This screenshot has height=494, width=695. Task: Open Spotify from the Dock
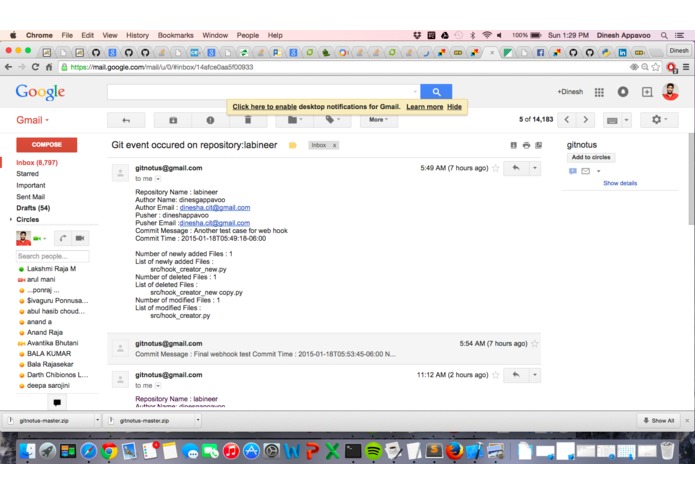click(x=374, y=451)
